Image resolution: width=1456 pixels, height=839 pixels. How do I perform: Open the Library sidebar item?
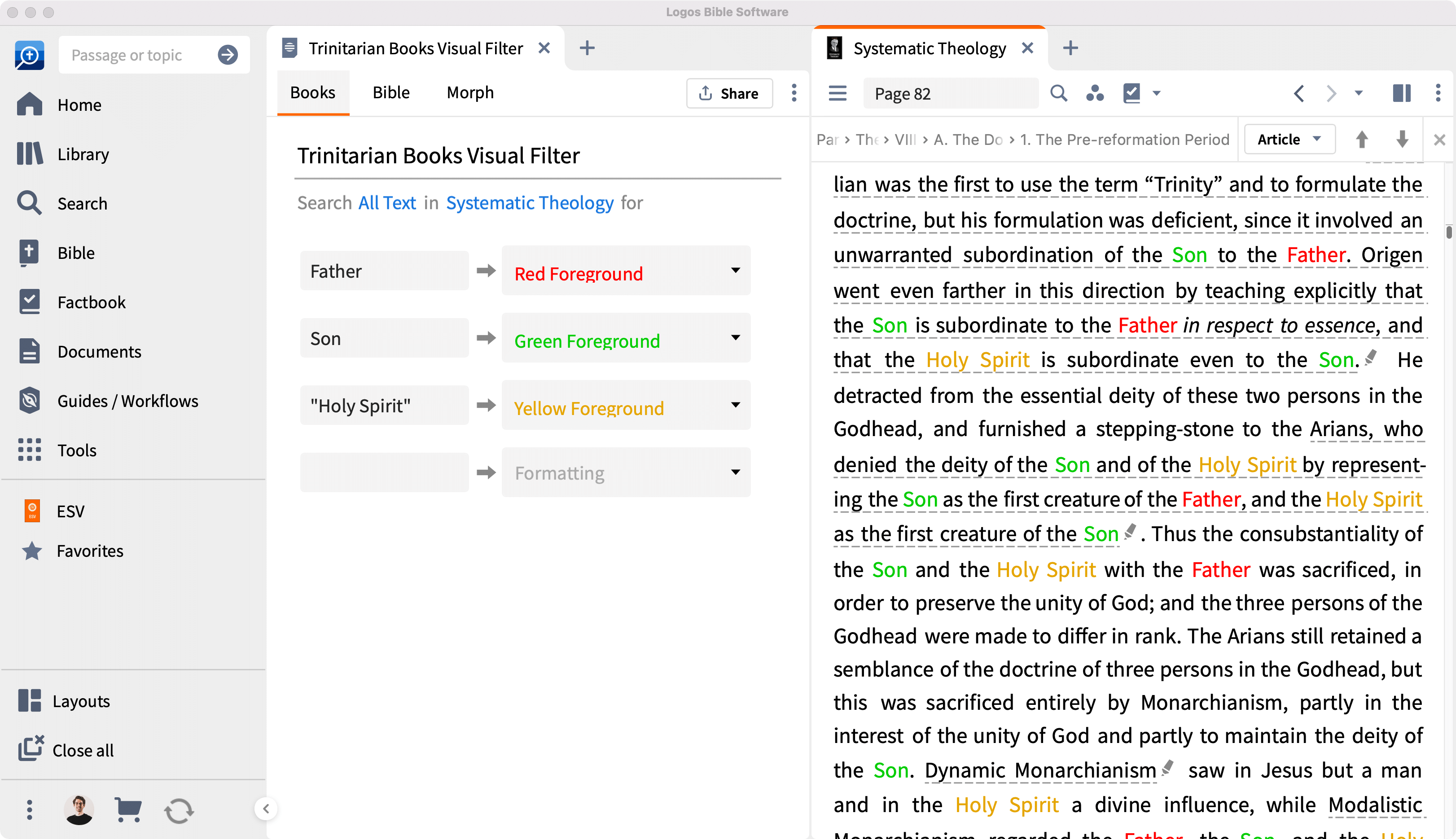pyautogui.click(x=63, y=154)
